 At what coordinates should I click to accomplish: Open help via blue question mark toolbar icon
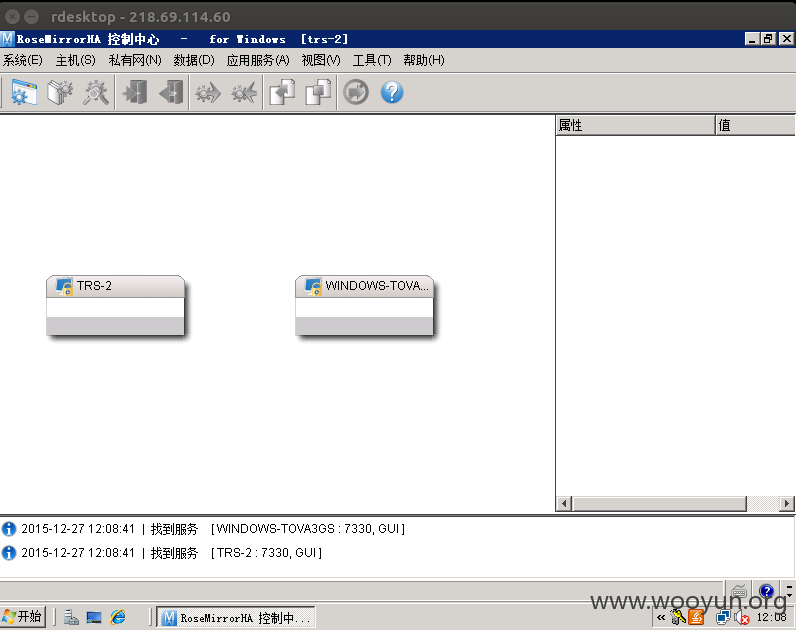pyautogui.click(x=392, y=92)
